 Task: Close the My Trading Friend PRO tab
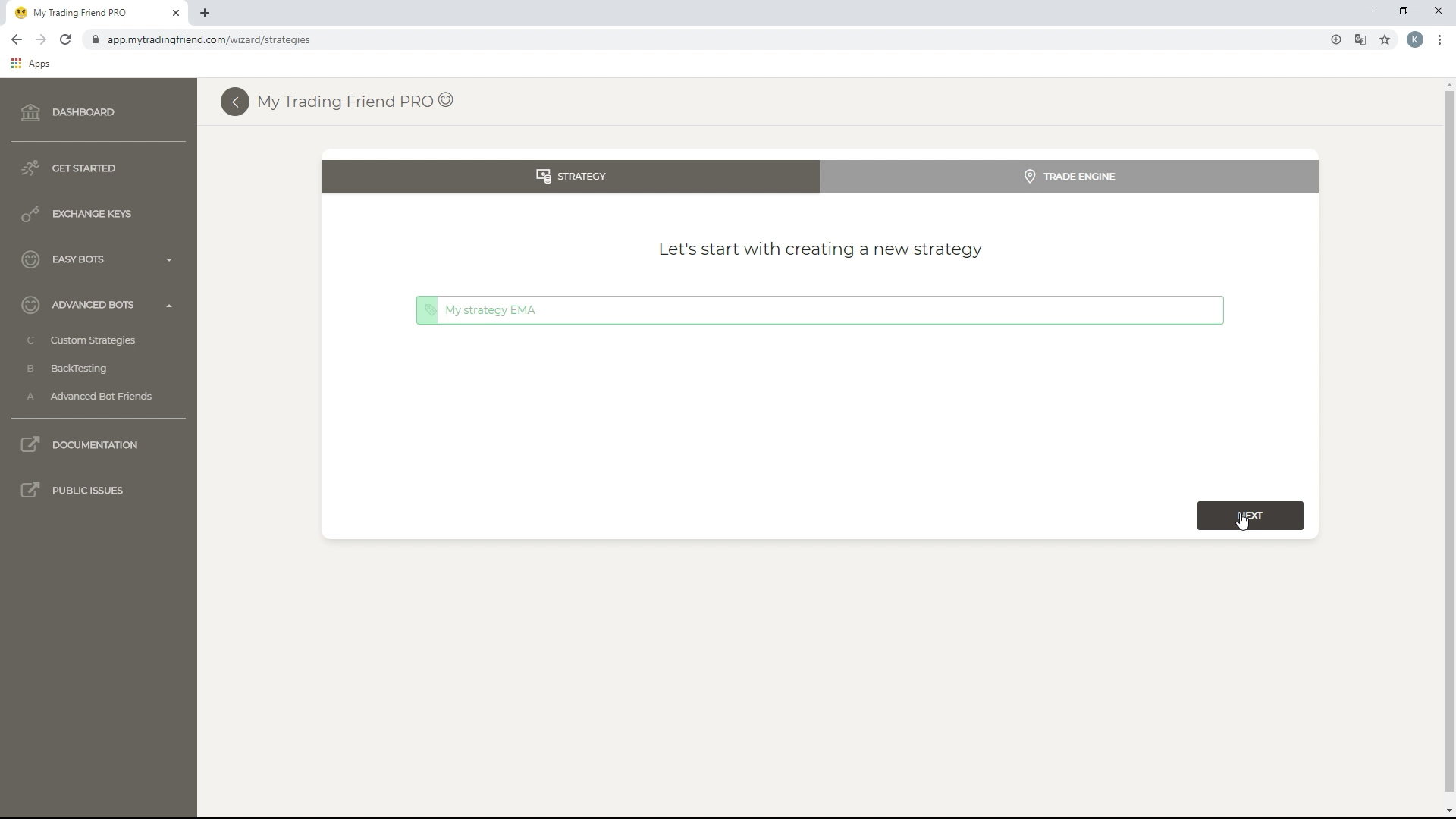(176, 13)
